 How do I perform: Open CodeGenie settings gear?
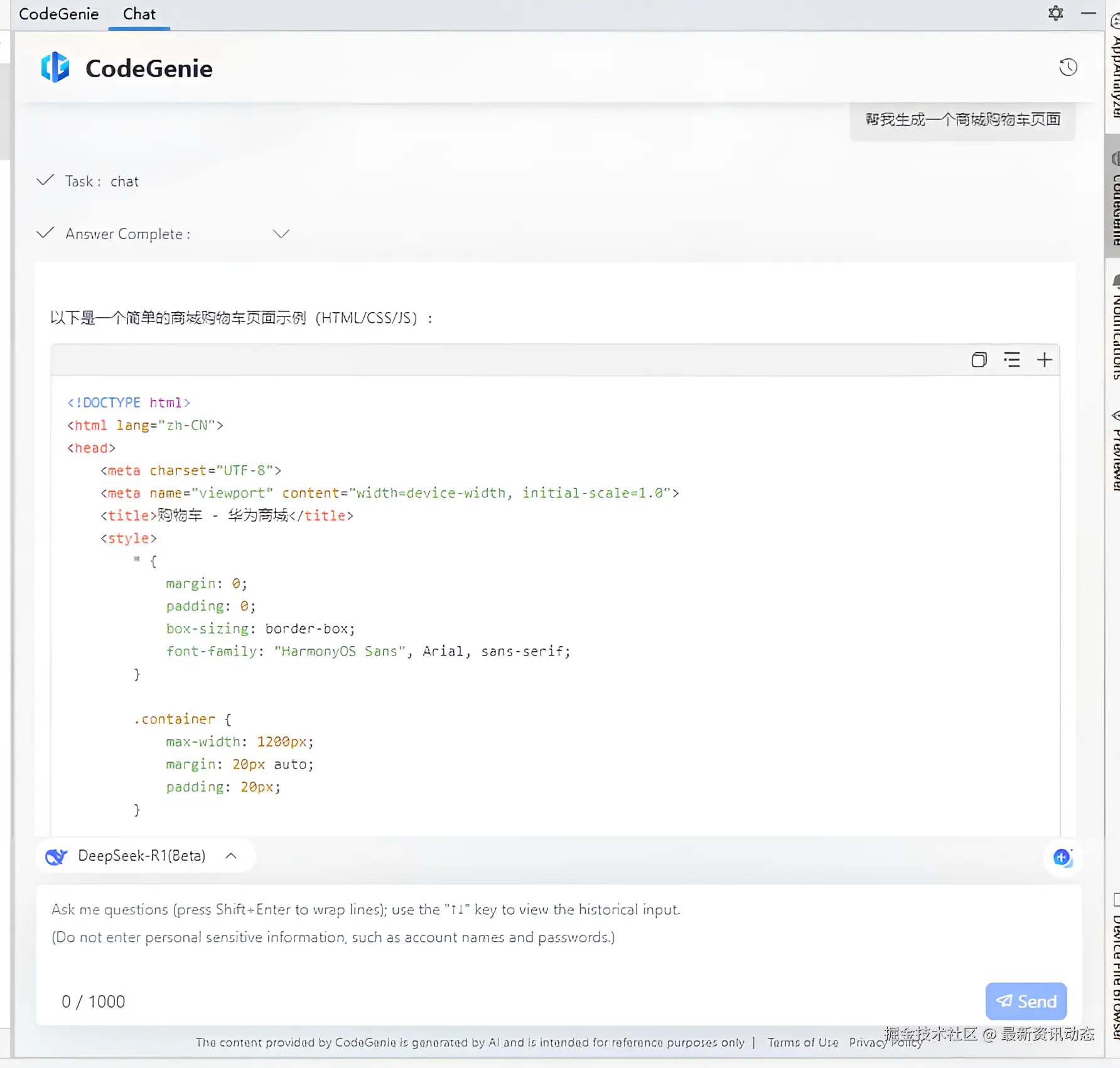tap(1055, 13)
